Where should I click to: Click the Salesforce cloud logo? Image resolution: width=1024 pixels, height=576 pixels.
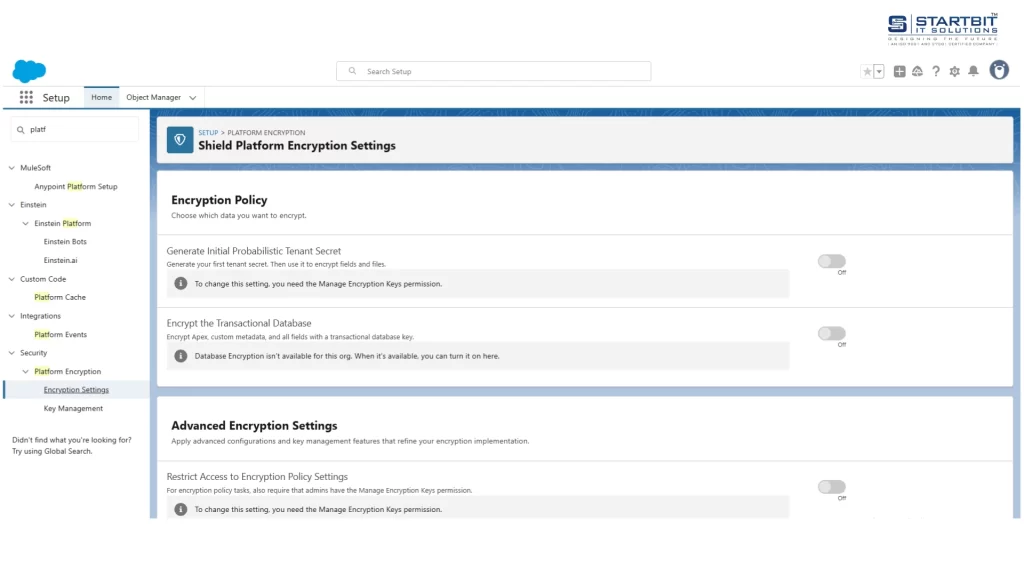[29, 70]
